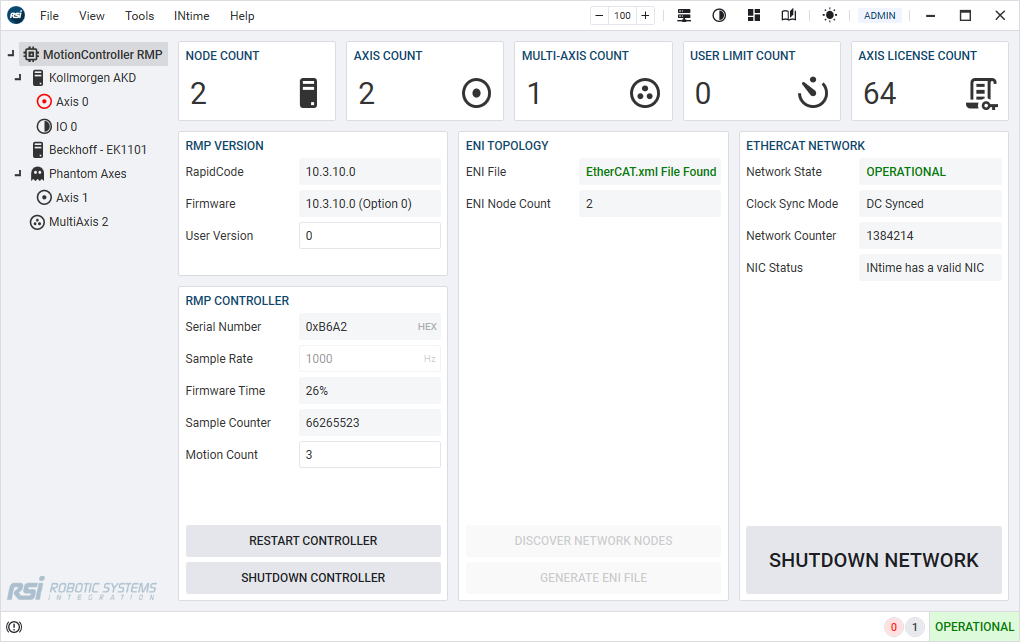Collapse the MotionController RMP tree node

click(10, 54)
